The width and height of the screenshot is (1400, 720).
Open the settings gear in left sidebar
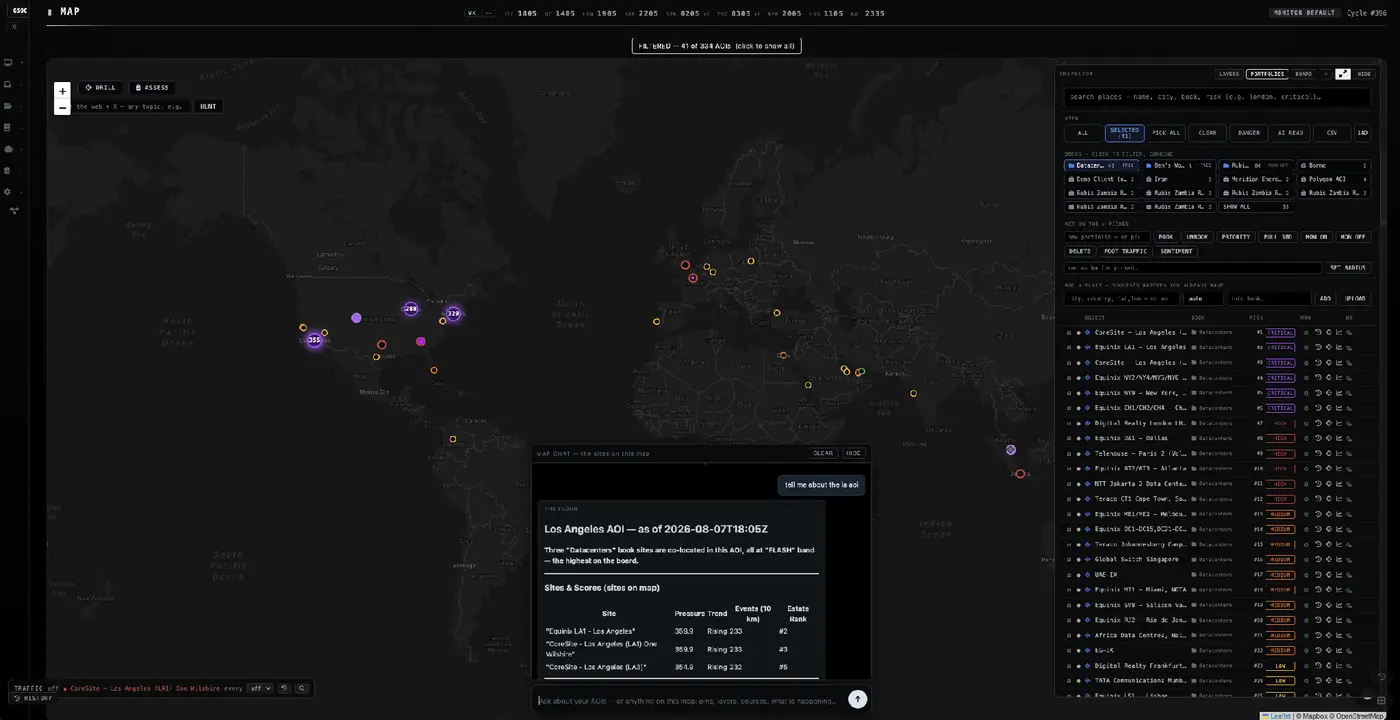coord(8,192)
